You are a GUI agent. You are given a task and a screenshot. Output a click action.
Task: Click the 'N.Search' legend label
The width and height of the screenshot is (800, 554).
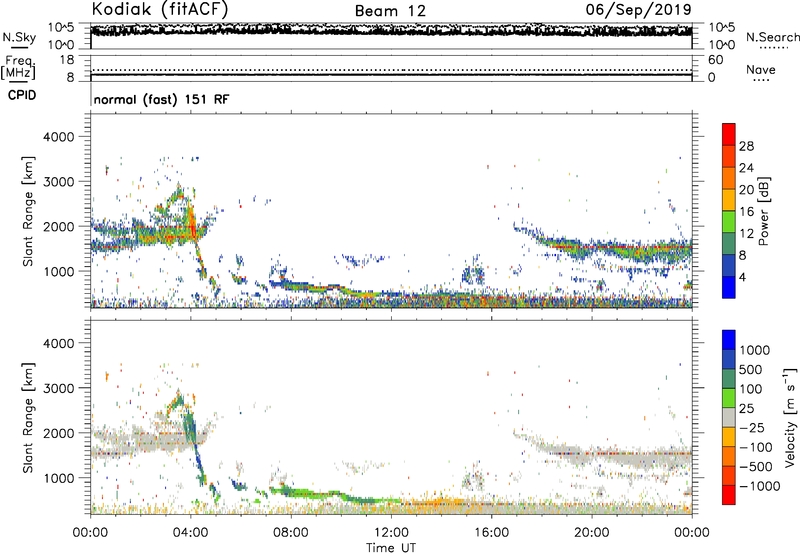(x=772, y=37)
